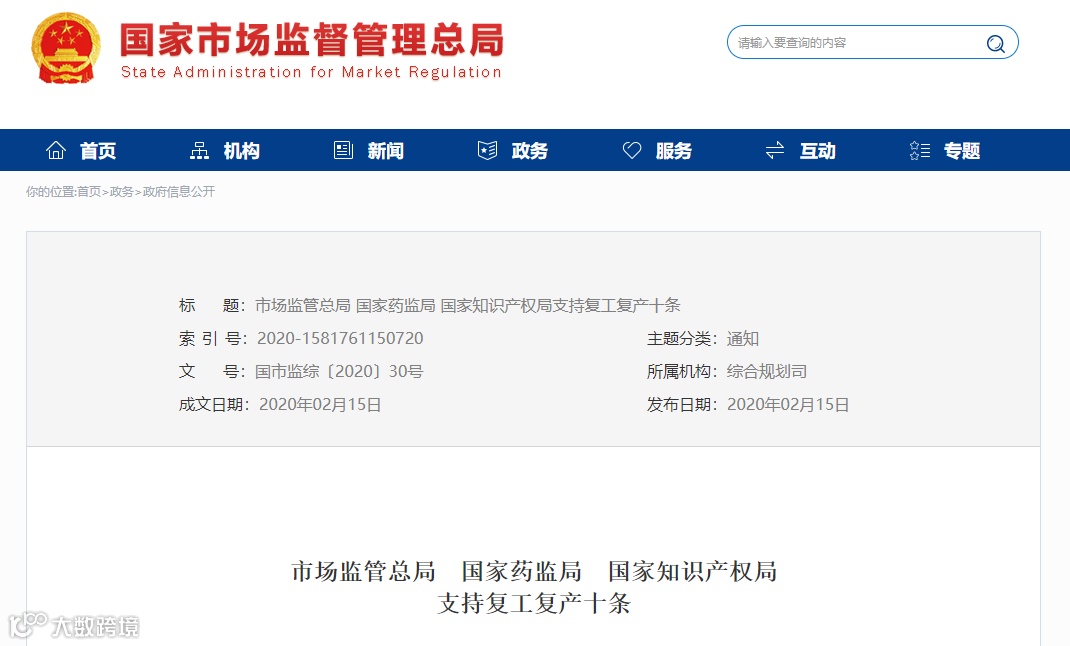Select document number 国市监综〔2020〕30号
Viewport: 1070px width, 646px height.
339,372
